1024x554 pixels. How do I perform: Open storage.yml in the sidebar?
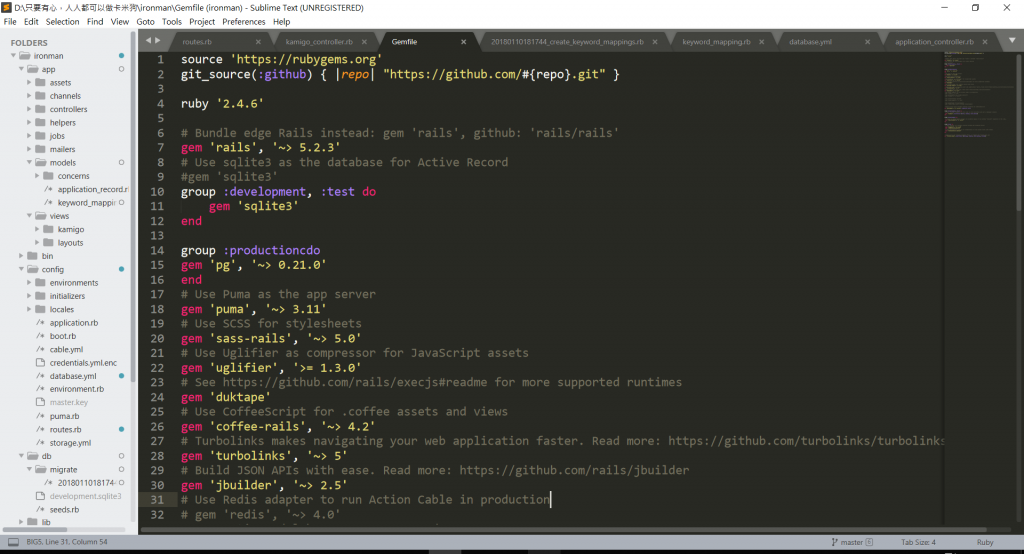(70, 443)
